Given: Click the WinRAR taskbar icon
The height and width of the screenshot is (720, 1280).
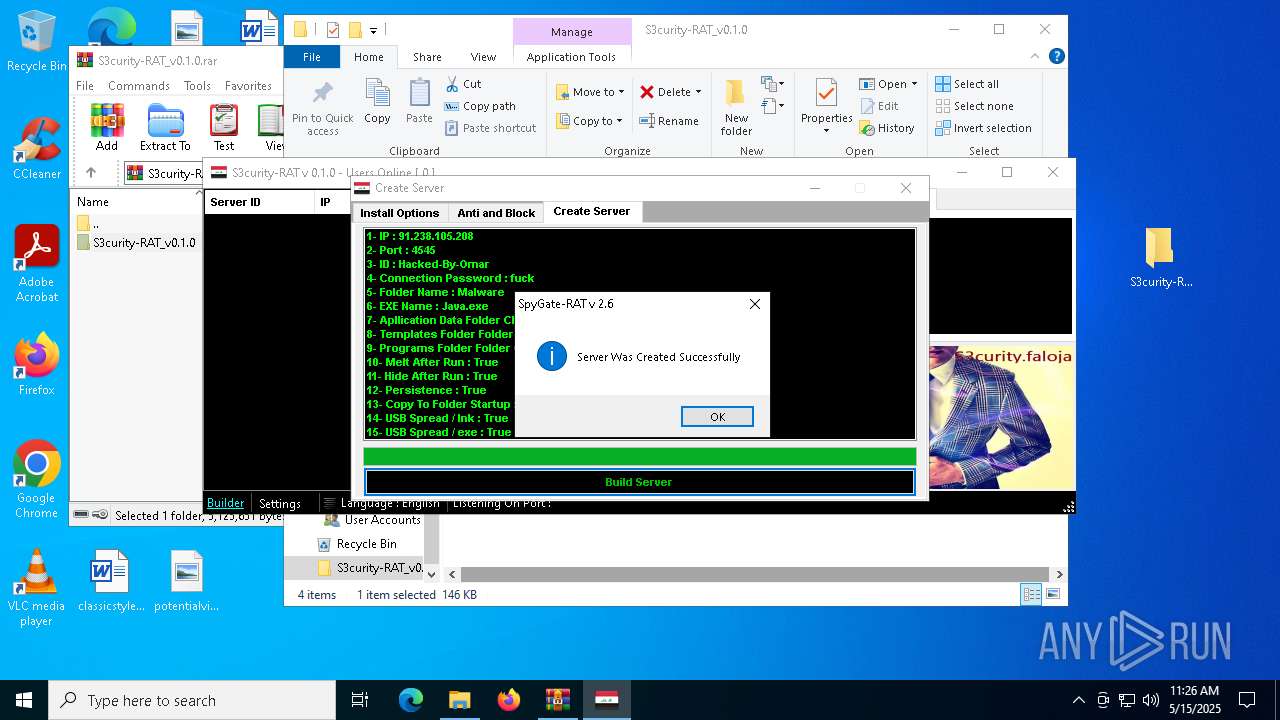Looking at the screenshot, I should click(x=557, y=700).
